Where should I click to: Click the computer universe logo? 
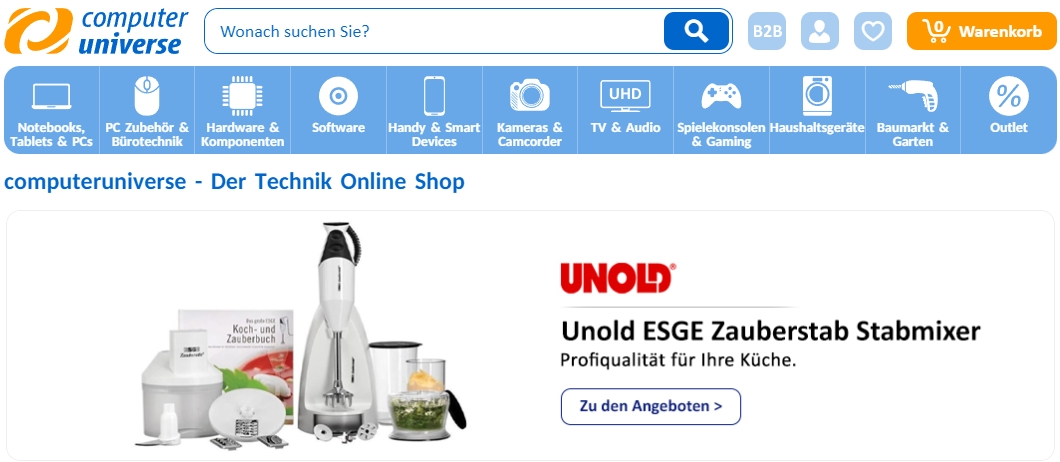[x=97, y=31]
